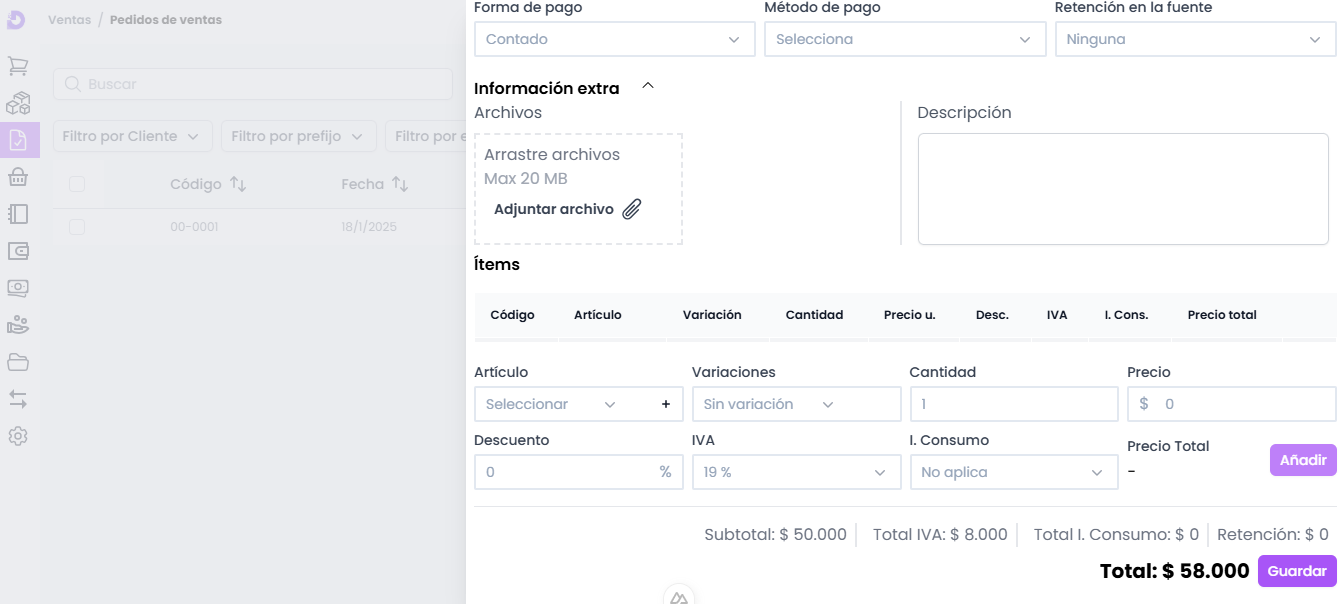Open the transfer arrows sidebar icon
The width and height of the screenshot is (1344, 604).
click(18, 399)
